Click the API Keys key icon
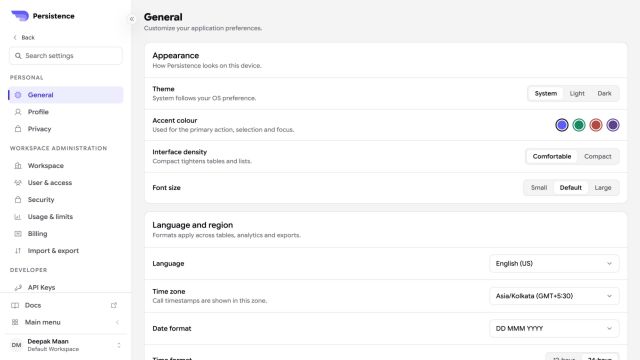 (x=18, y=287)
